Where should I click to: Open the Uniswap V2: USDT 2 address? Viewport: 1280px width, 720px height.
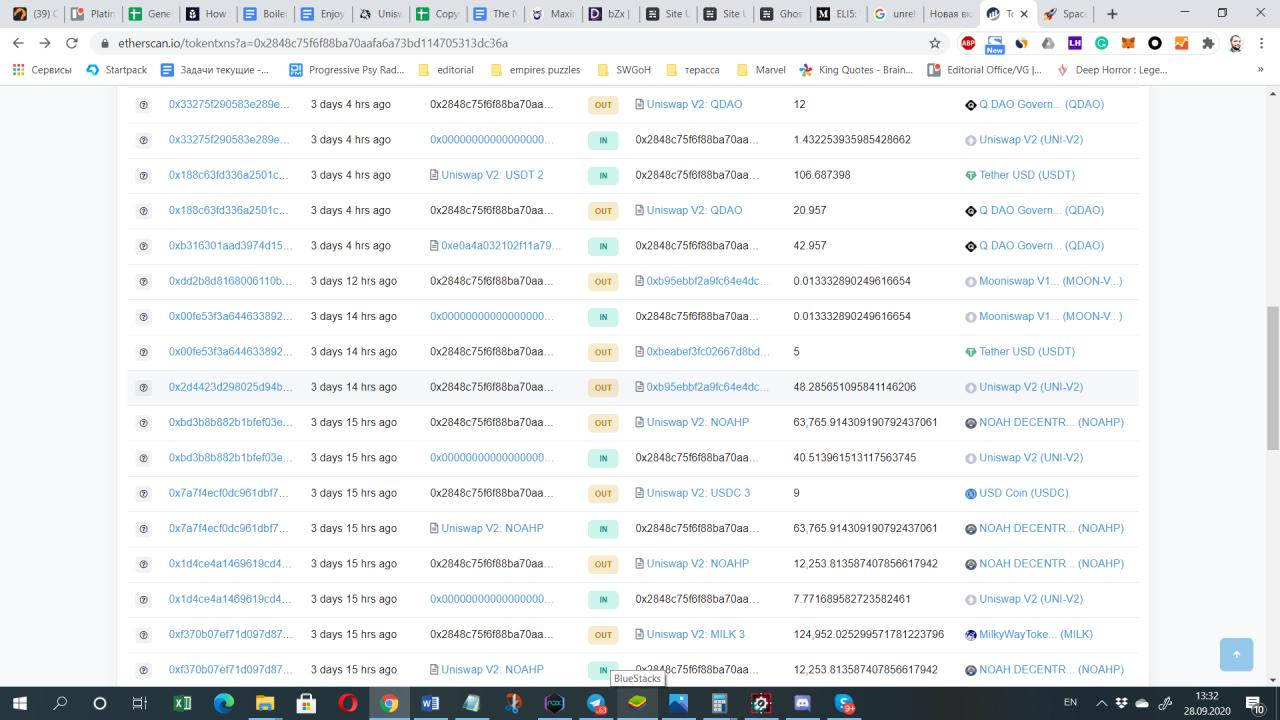tap(492, 175)
